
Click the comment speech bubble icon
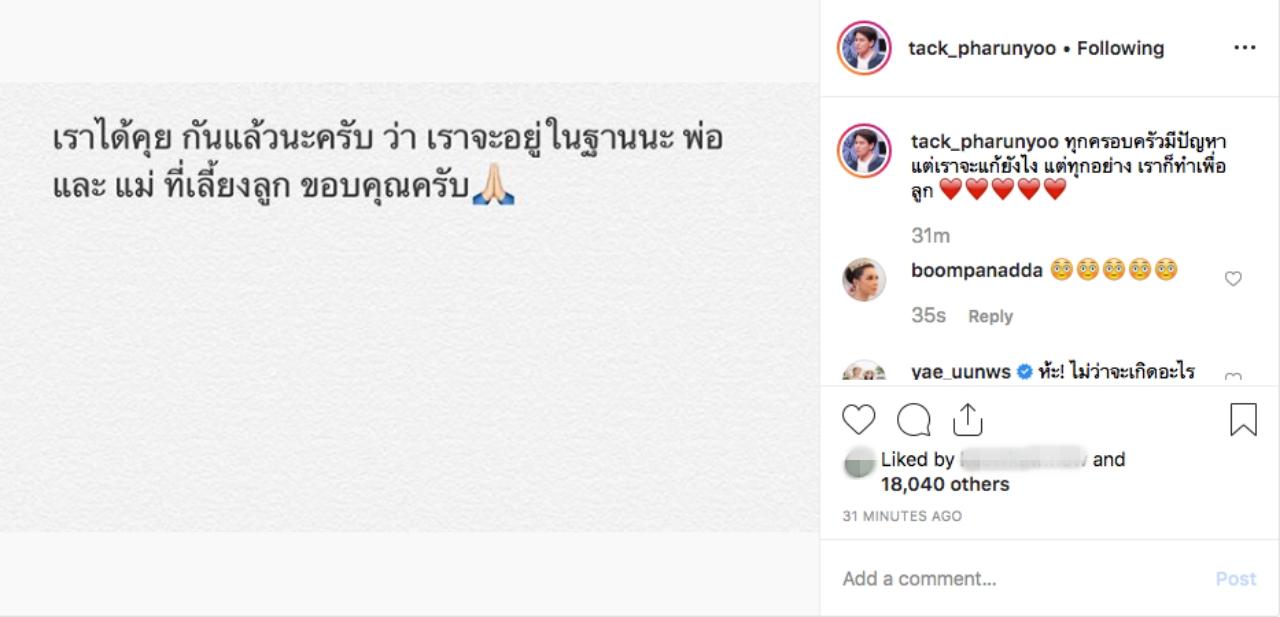coord(913,420)
